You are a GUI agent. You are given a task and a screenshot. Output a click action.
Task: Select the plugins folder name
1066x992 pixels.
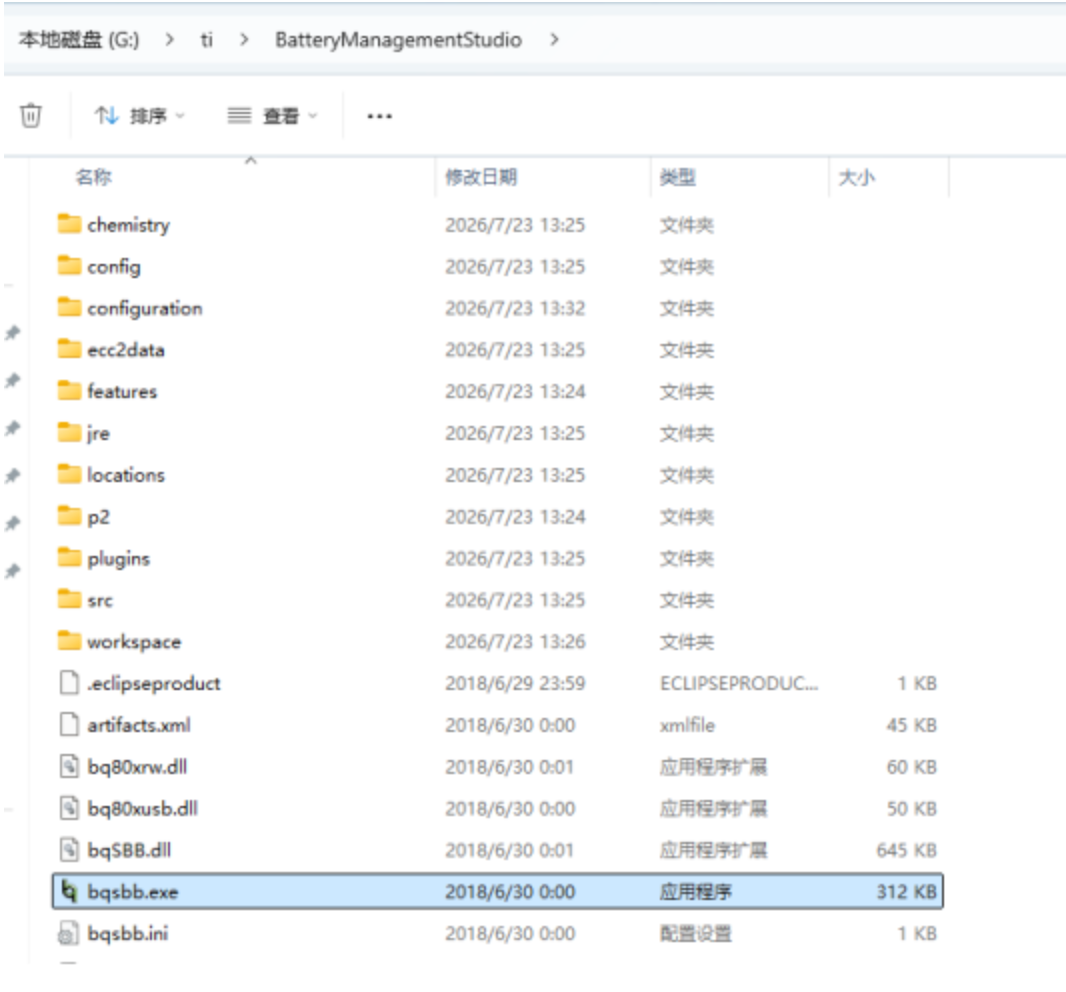118,560
